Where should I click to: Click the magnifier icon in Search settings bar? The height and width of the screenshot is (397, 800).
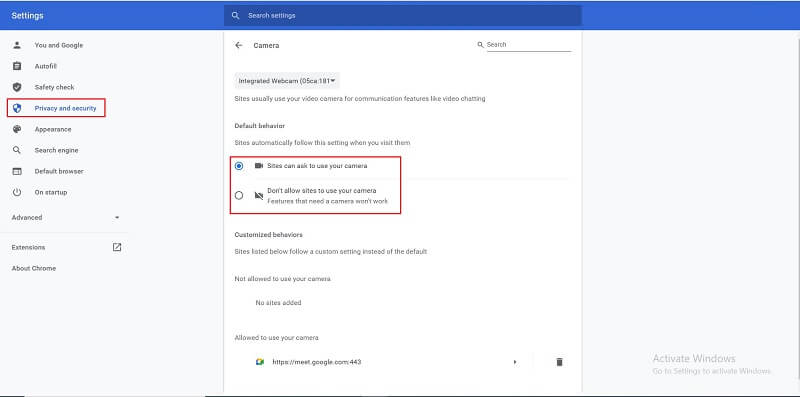(235, 15)
